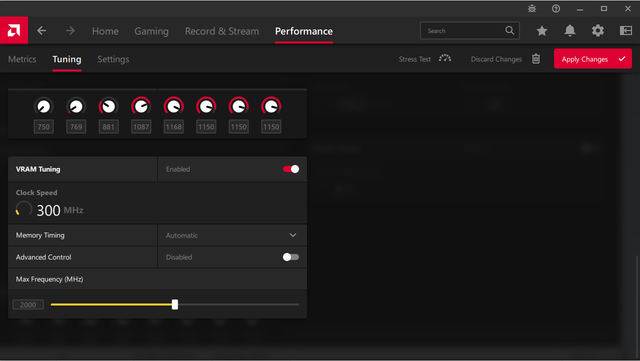Open the help question mark icon
The image size is (640, 361).
click(x=556, y=8)
